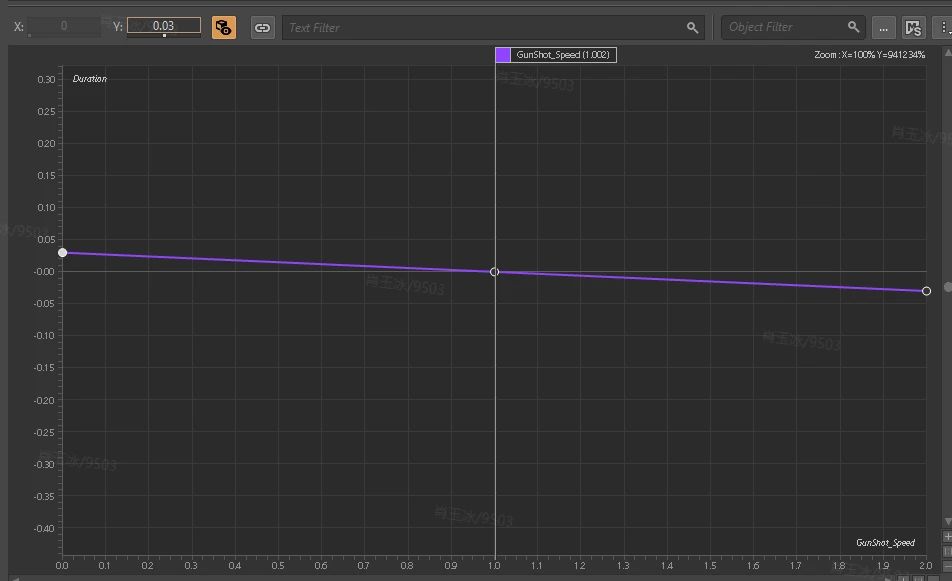Click the vertical zoom out minus button
The image size is (952, 581).
click(x=947, y=566)
